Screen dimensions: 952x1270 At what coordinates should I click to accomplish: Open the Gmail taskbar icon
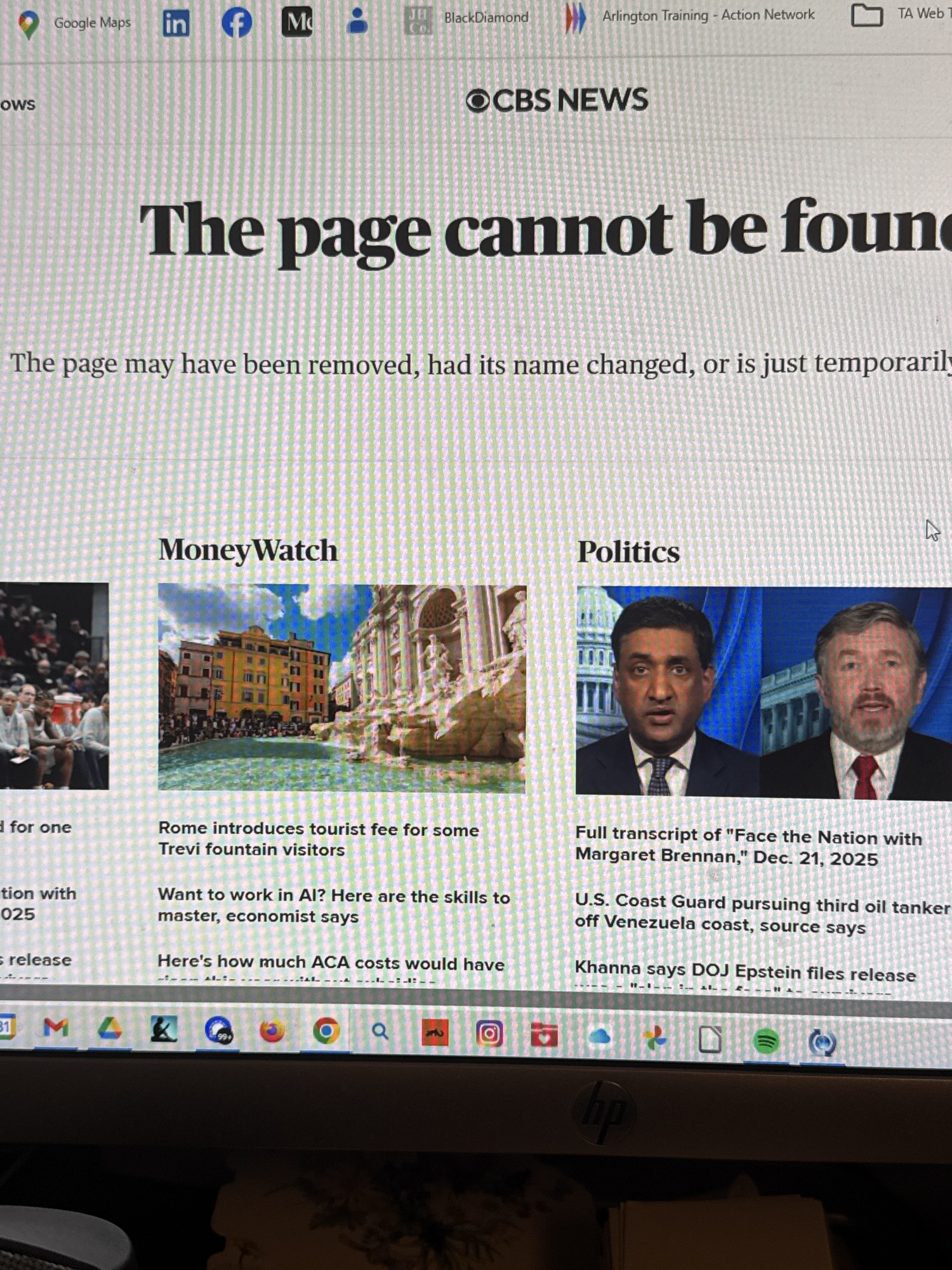click(56, 1027)
